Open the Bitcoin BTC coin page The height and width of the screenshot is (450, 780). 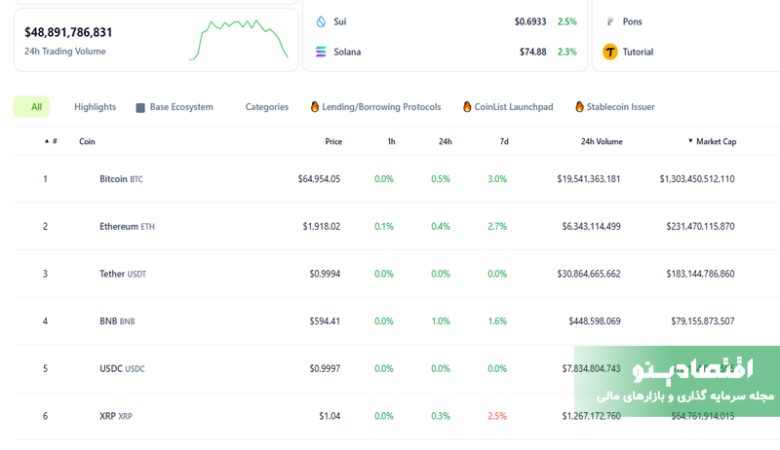click(121, 179)
